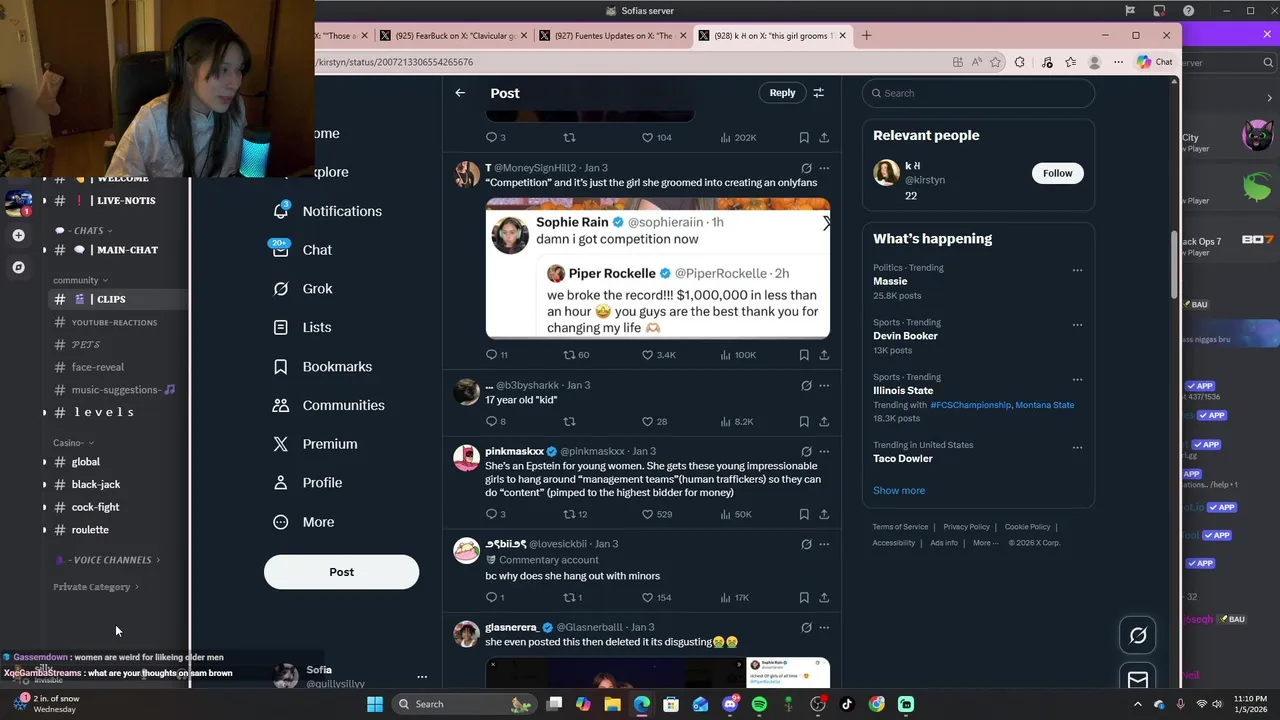Viewport: 1280px width, 720px height.
Task: Open Profile in X sidebar
Action: 308,483
